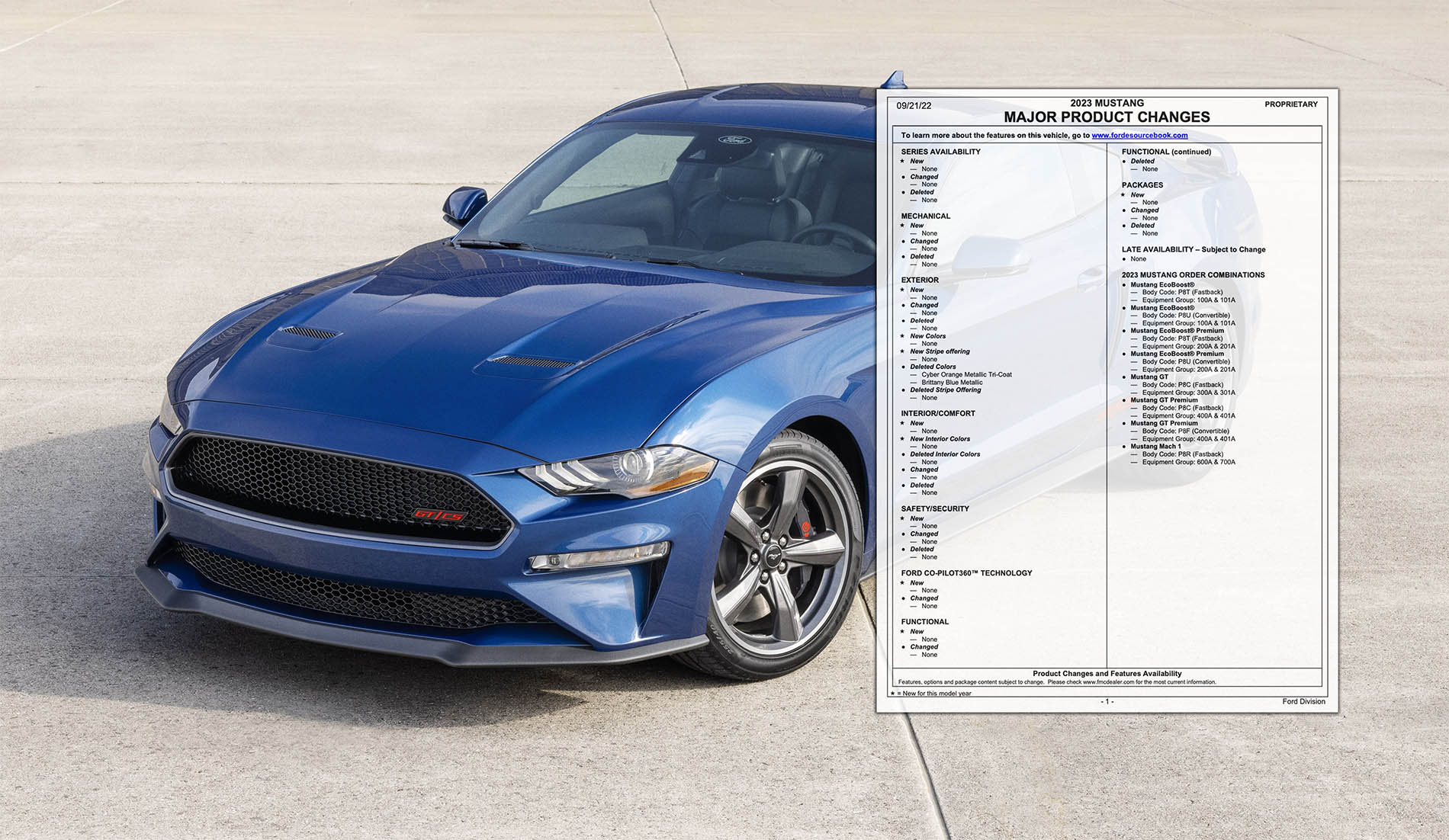Click "www.fmcdealer.com" in the footer note
1449x840 pixels.
tap(1108, 682)
